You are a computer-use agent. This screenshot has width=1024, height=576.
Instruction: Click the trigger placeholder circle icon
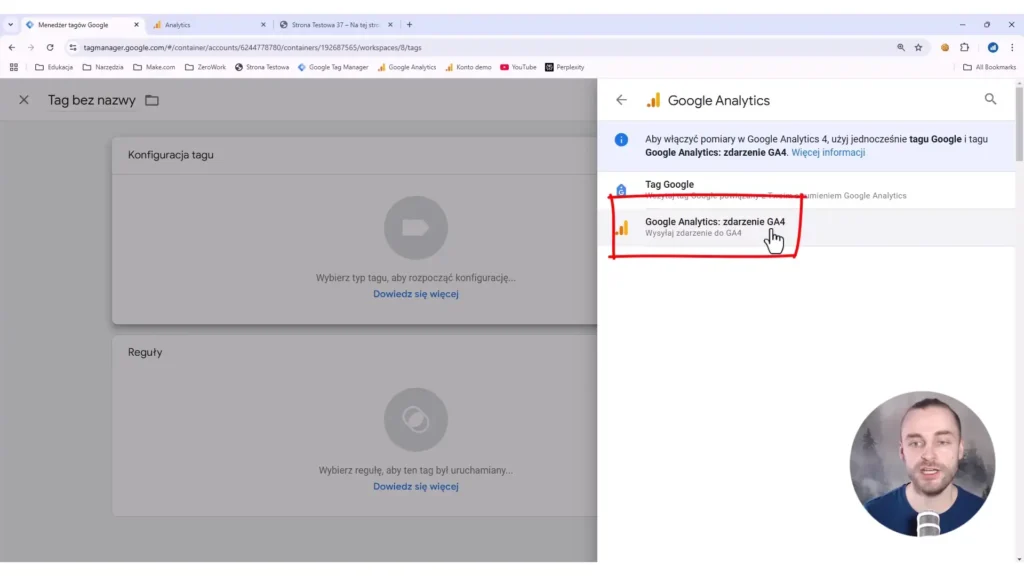tap(415, 420)
